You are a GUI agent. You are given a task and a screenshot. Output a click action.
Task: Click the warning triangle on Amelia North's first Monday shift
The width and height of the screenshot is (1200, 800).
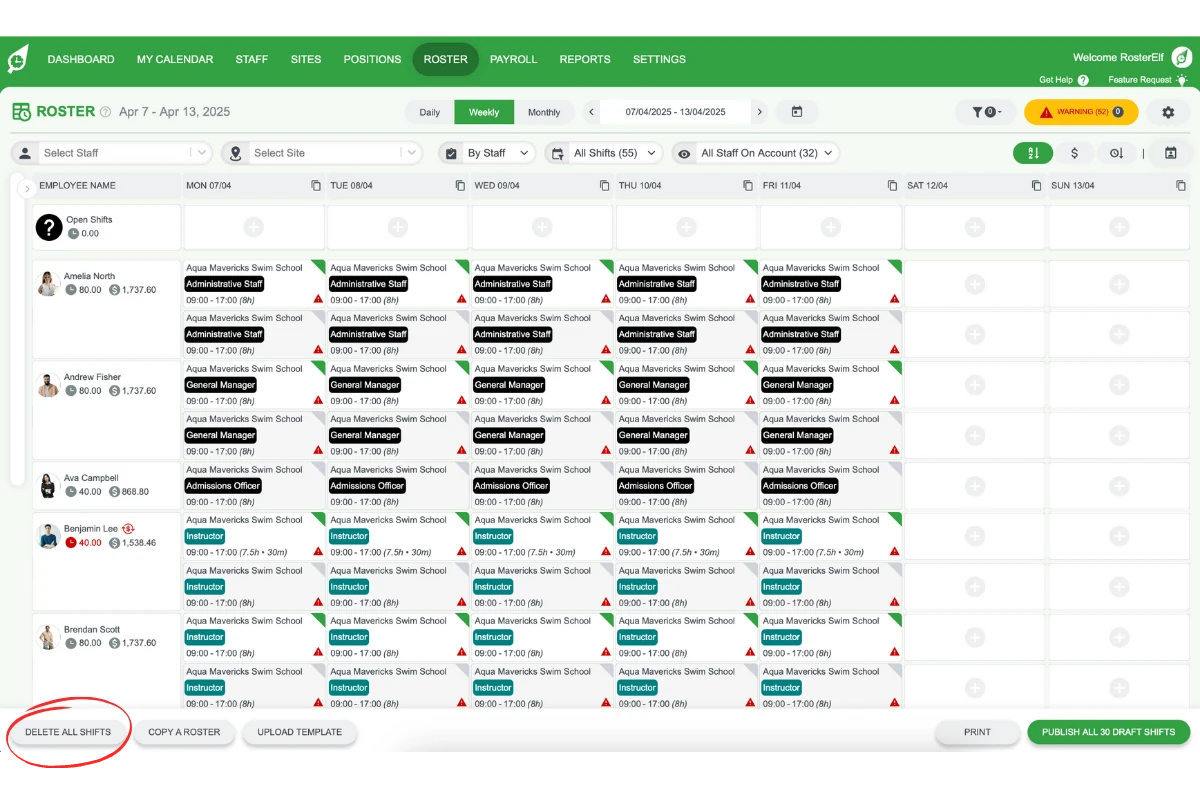tap(318, 299)
